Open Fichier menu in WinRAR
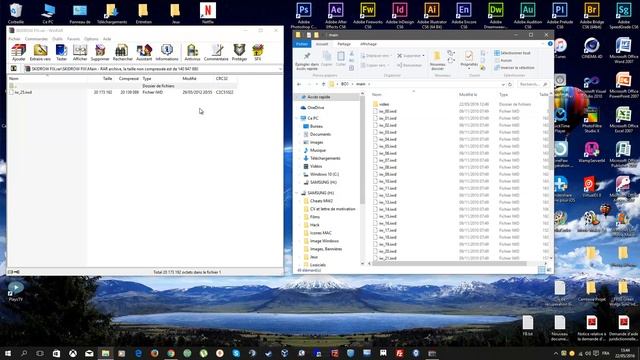Image resolution: width=640 pixels, height=360 pixels. pos(14,39)
